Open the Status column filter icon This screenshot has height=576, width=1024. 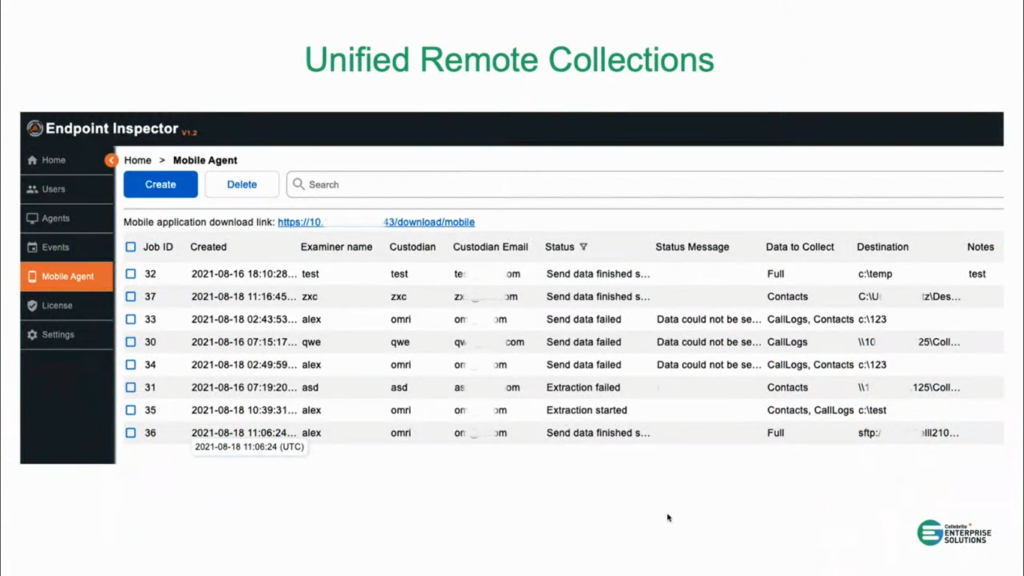[583, 247]
